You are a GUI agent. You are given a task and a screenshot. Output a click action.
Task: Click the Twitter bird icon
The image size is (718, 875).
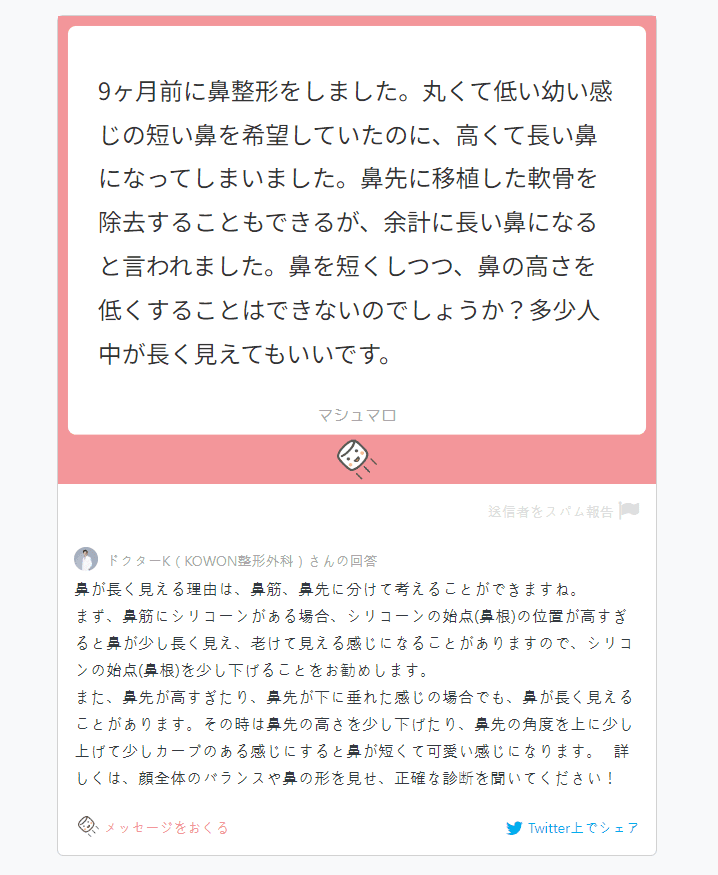tap(514, 828)
